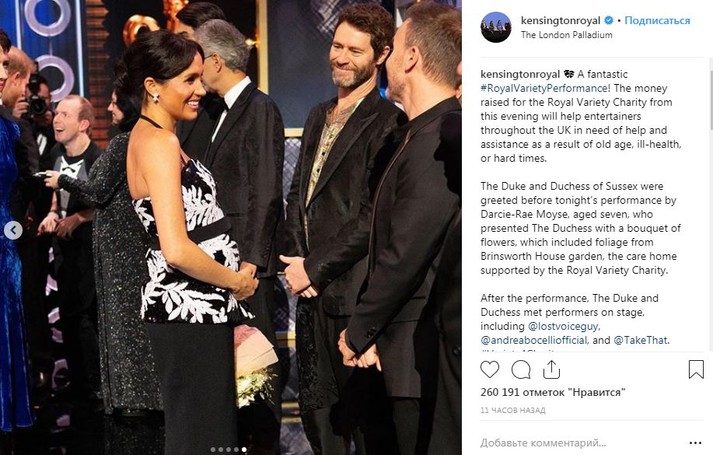Like the post with heart icon
Image resolution: width=713 pixels, height=455 pixels.
point(490,370)
